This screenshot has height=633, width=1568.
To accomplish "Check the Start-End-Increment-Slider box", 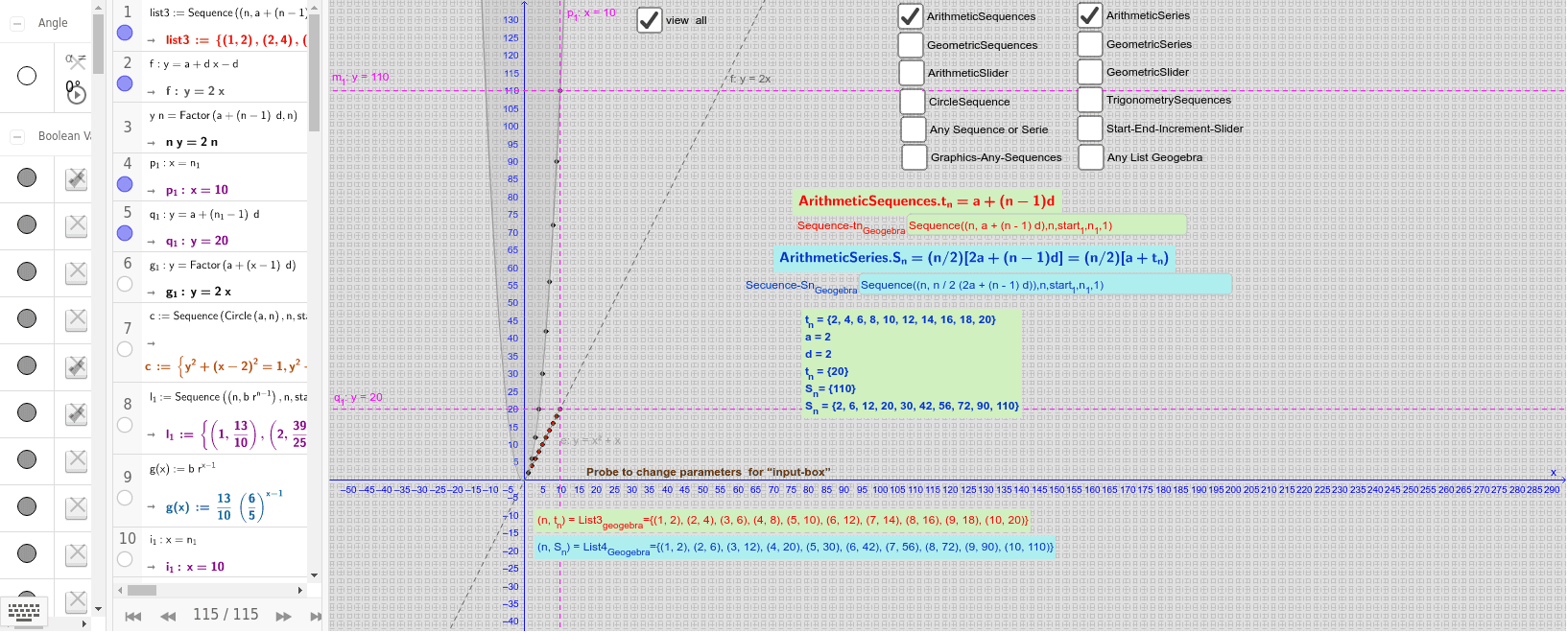I will tap(1090, 129).
